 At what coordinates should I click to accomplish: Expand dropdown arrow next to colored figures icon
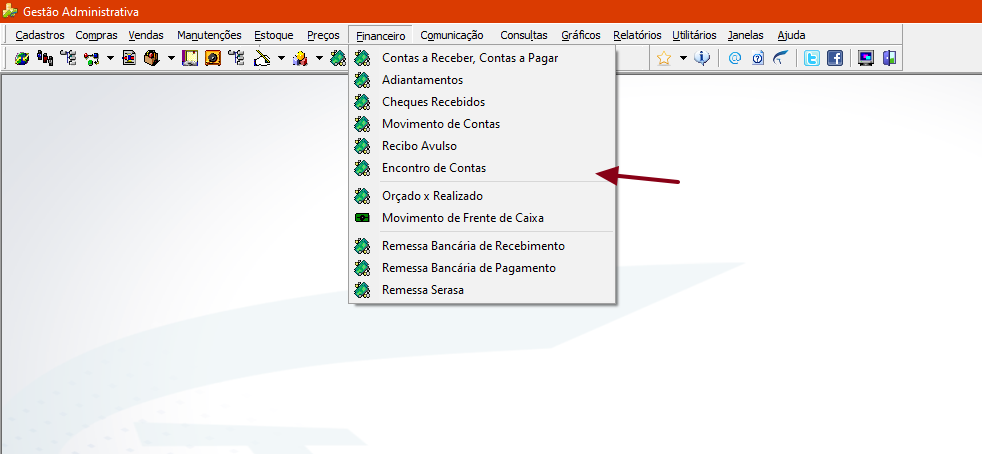click(319, 58)
